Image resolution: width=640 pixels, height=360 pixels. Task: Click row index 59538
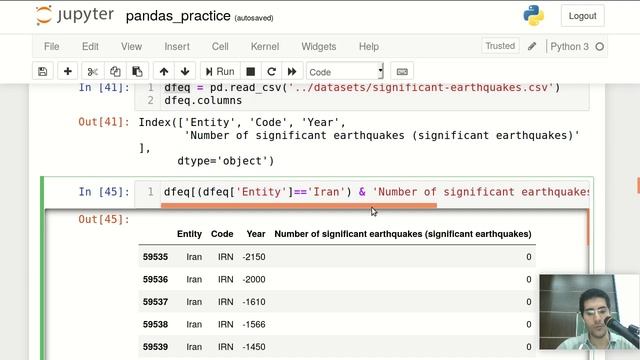pyautogui.click(x=155, y=324)
